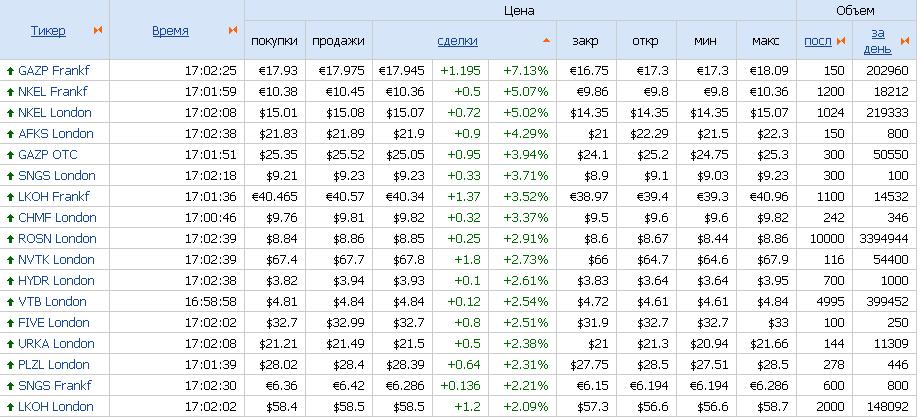
Task: Click sort icon next to Время header
Action: [x=235, y=31]
